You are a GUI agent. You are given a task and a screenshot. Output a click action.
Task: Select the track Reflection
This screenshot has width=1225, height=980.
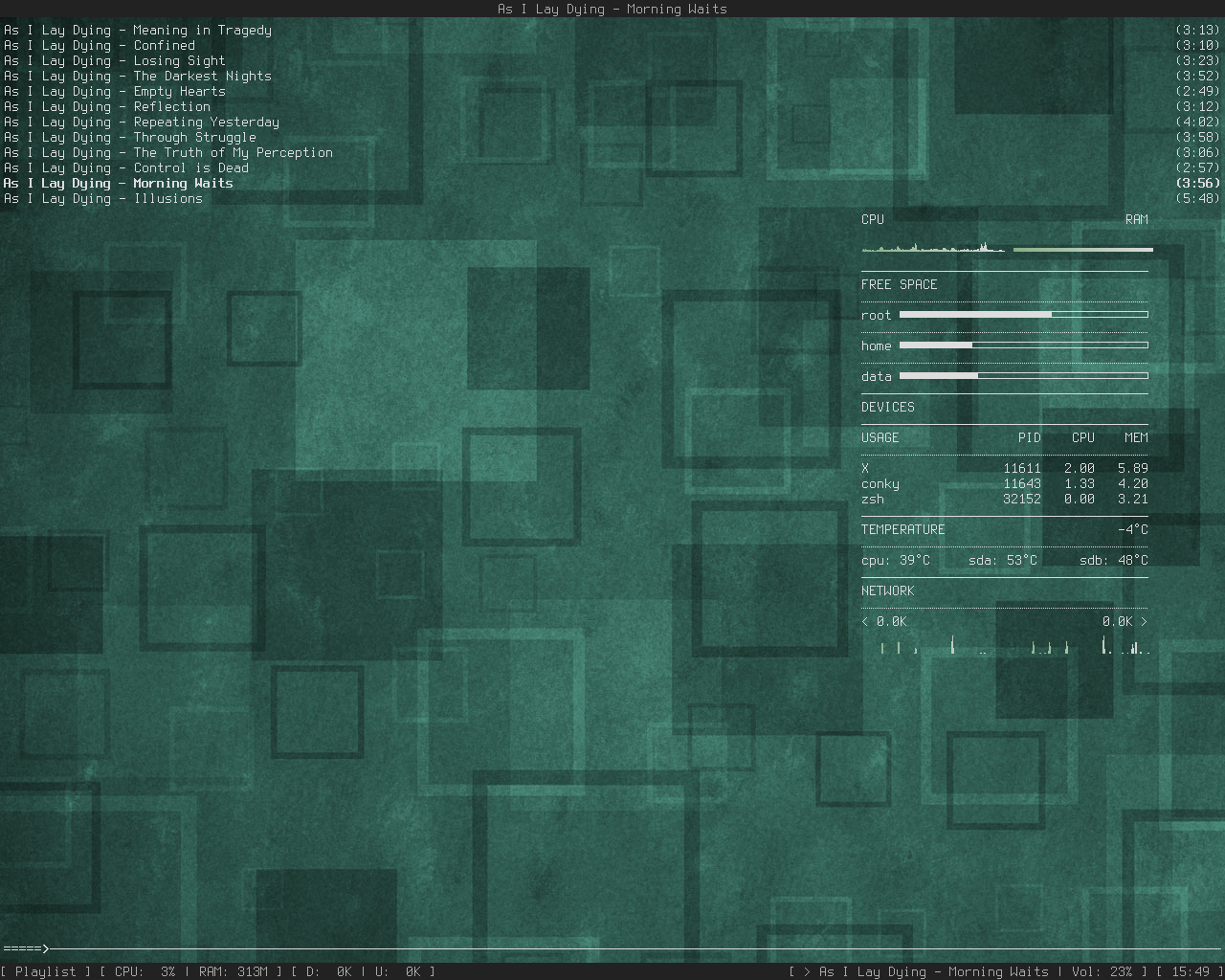click(107, 107)
